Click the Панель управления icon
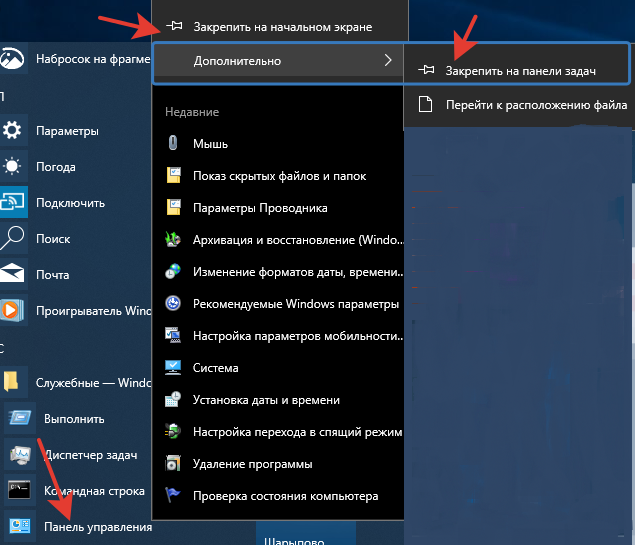The height and width of the screenshot is (545, 635). (x=20, y=526)
